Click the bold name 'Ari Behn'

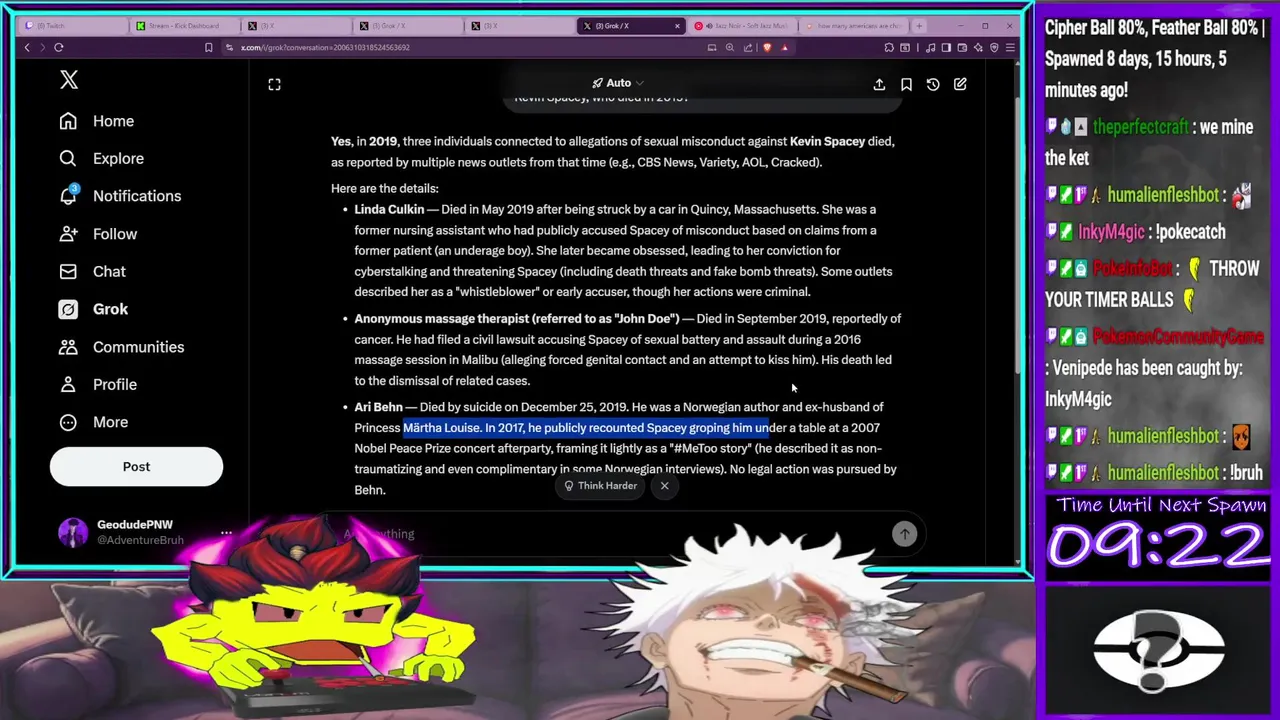[x=378, y=407]
